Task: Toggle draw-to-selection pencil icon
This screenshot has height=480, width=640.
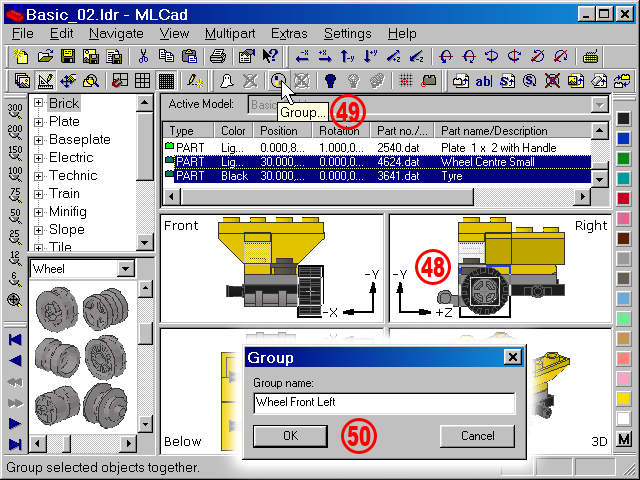Action: [x=195, y=80]
